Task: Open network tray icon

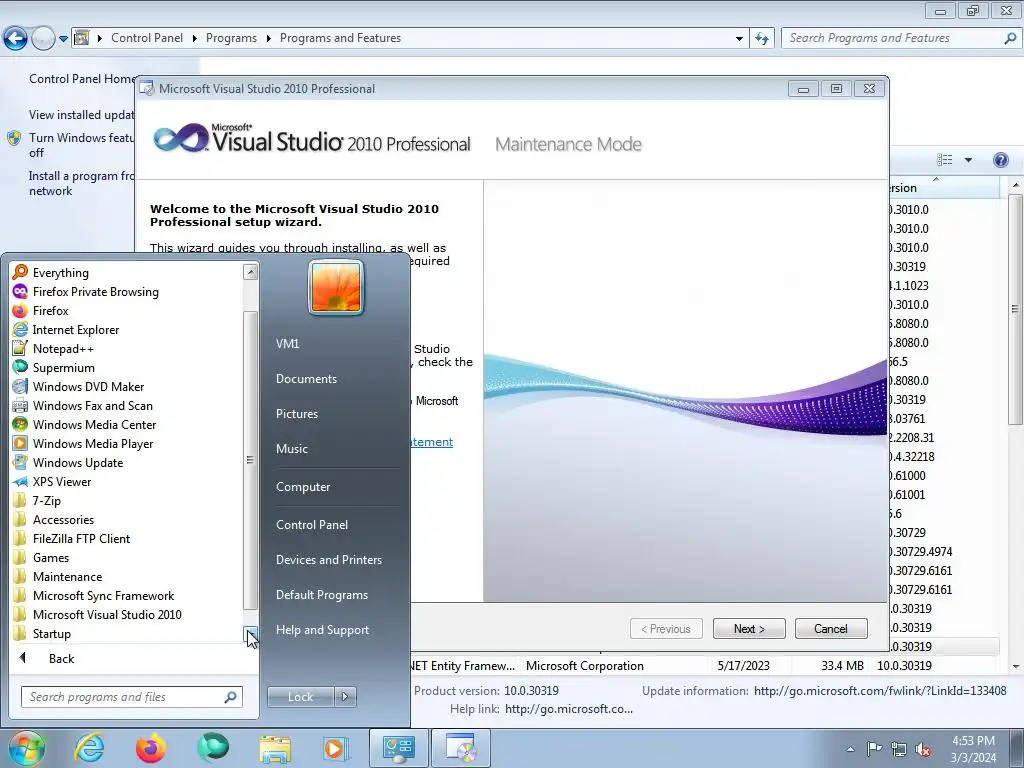Action: 899,749
